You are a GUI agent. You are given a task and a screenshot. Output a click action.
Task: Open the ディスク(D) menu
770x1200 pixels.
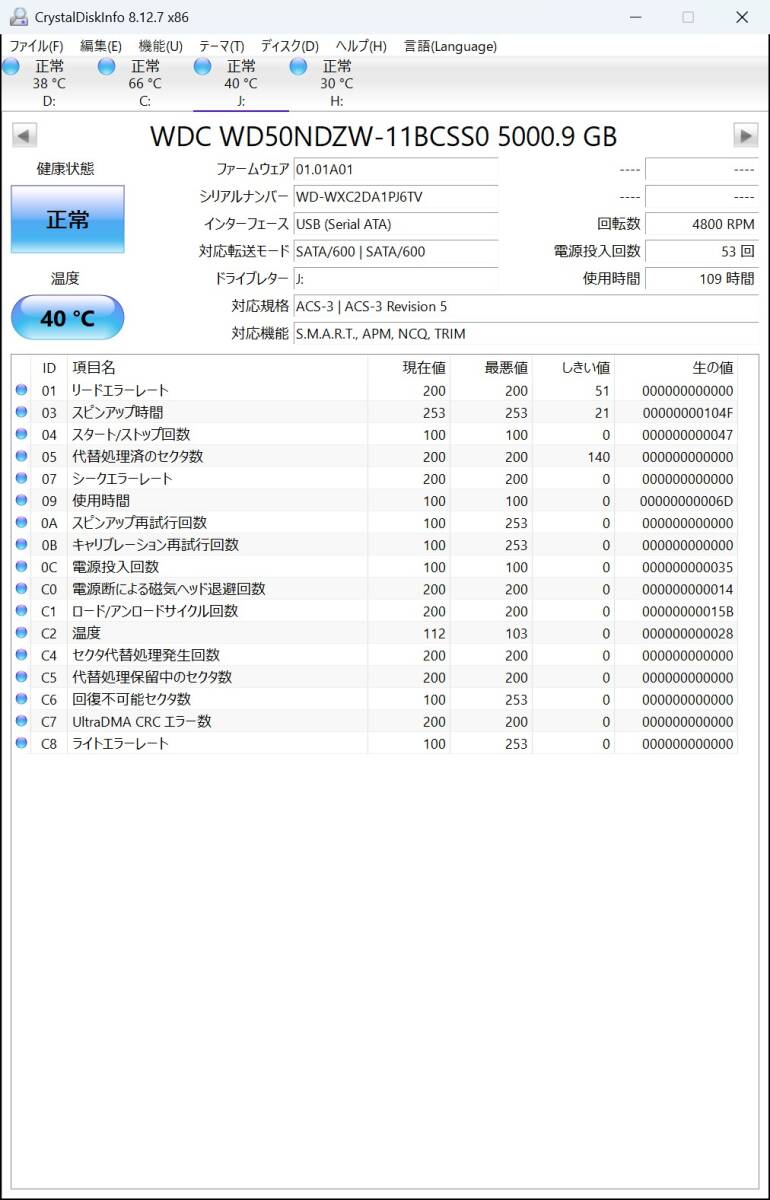click(x=290, y=46)
